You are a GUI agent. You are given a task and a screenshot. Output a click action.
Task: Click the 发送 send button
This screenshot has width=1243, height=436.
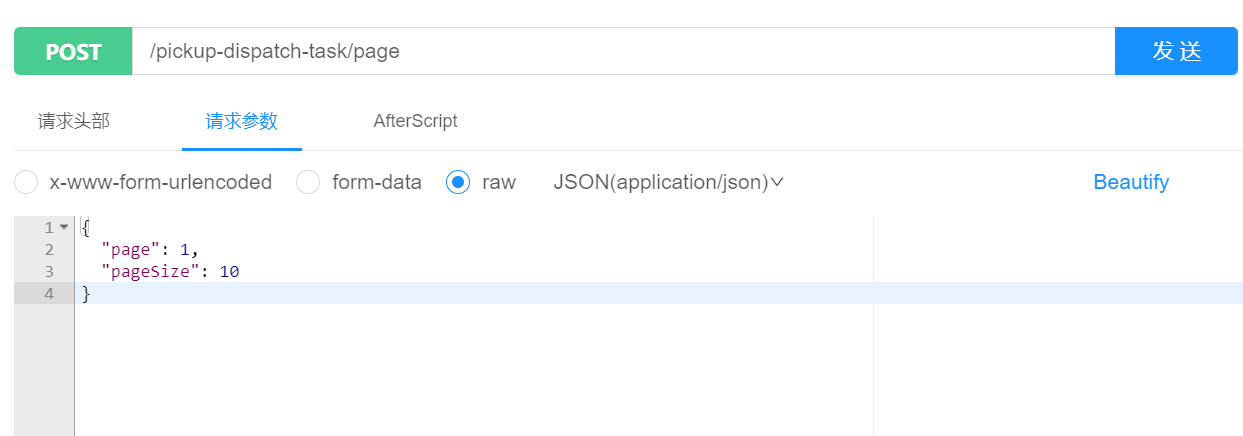[1176, 51]
